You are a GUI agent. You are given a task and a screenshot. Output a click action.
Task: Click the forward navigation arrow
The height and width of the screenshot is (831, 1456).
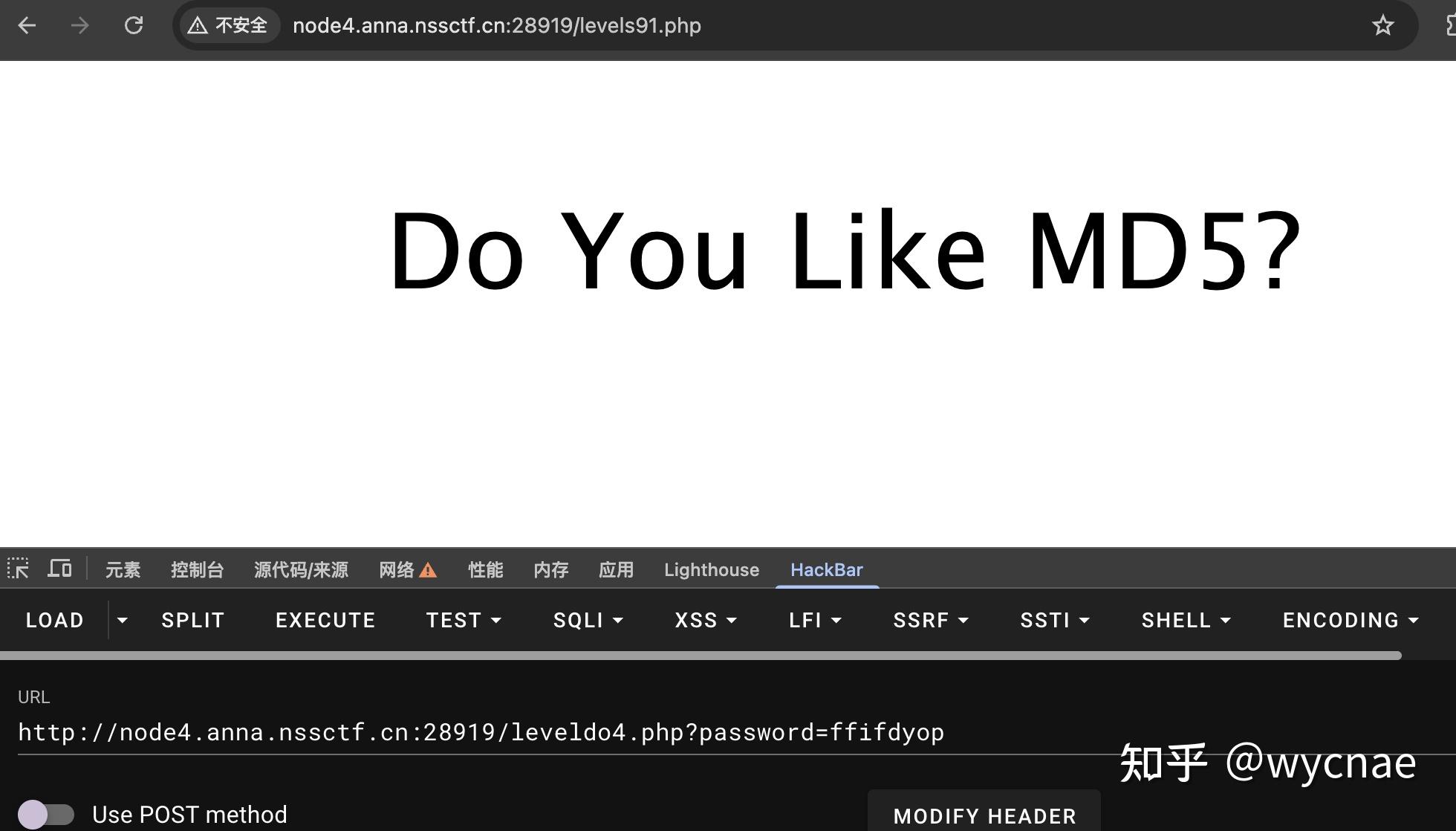[x=80, y=25]
